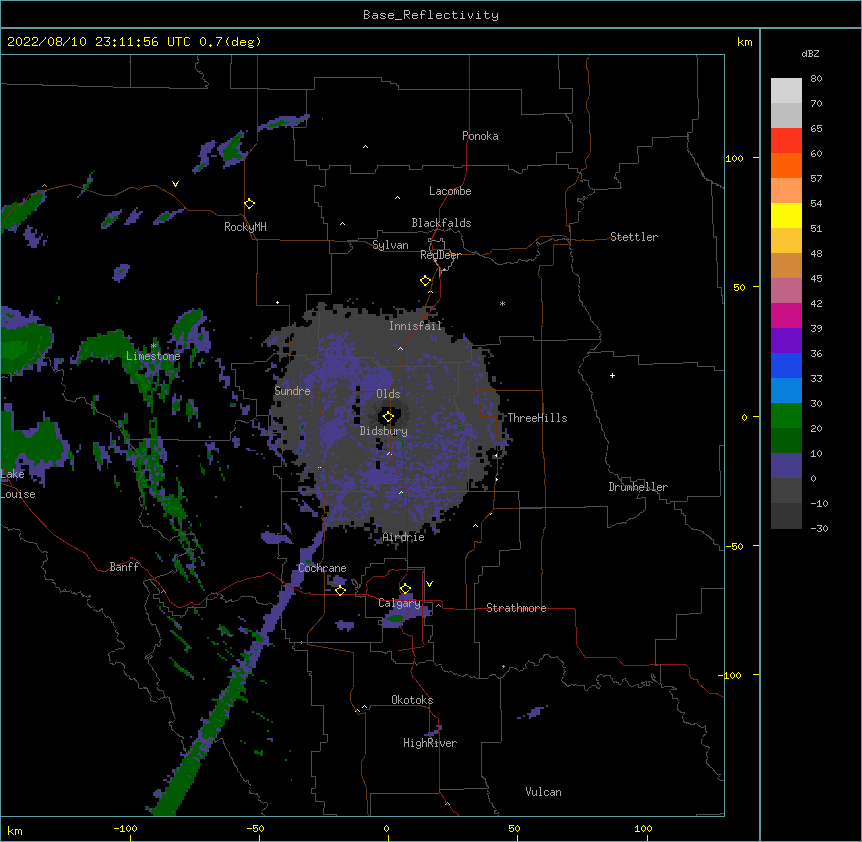Click the RedDeer city label

click(x=440, y=255)
